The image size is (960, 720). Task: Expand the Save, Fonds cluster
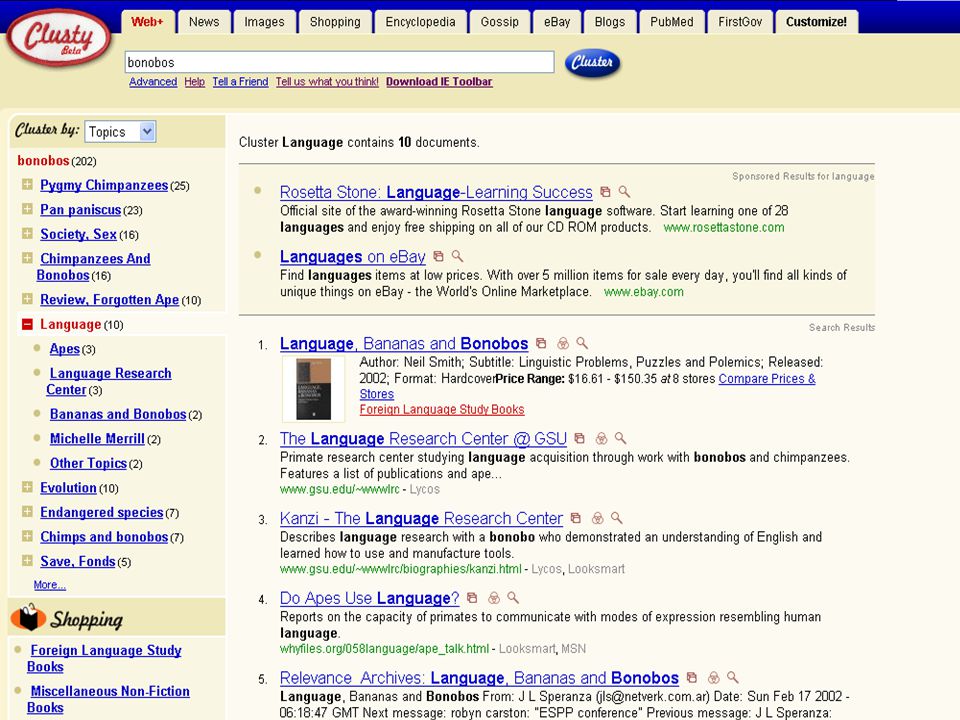coord(28,561)
